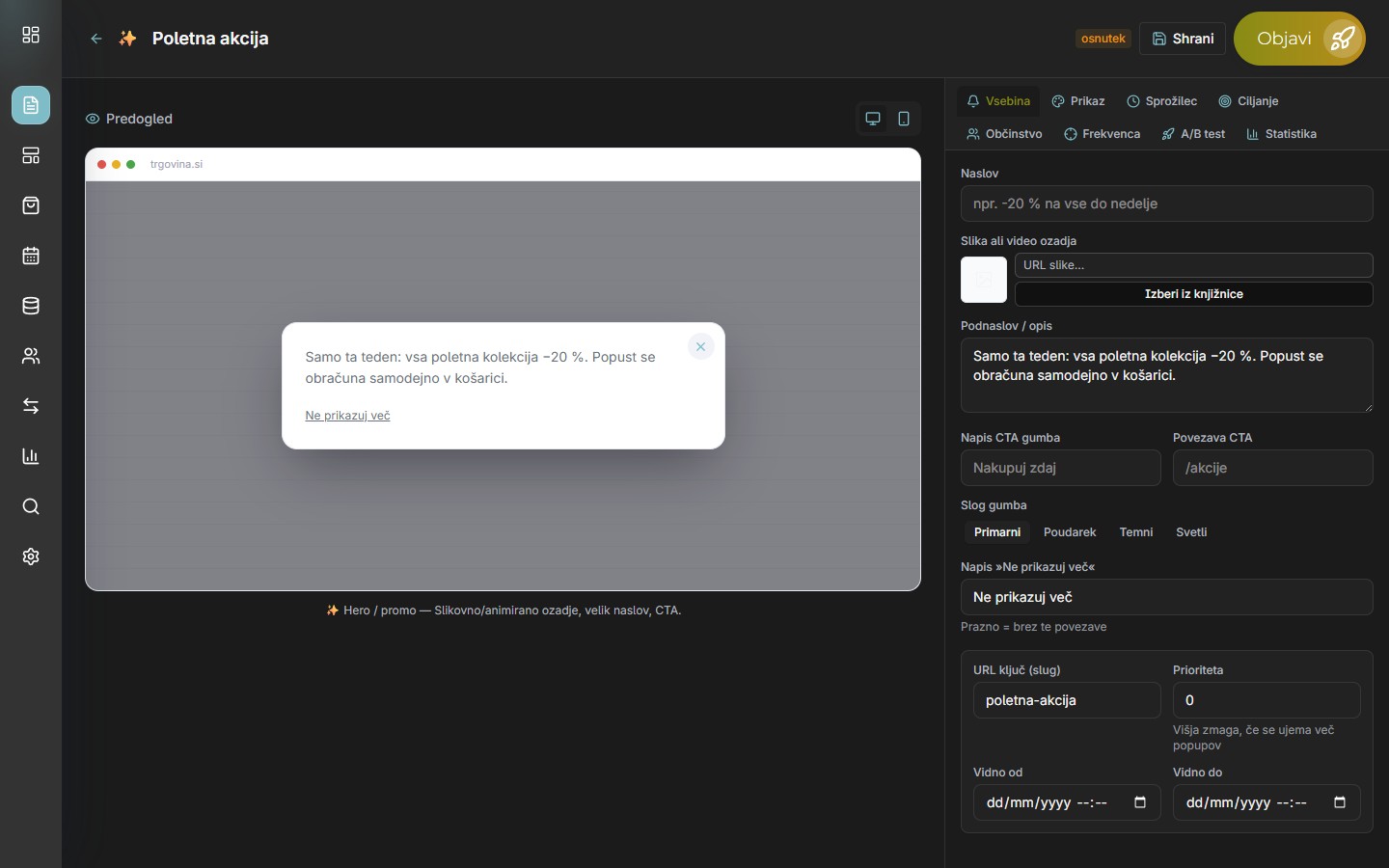
Task: Switch preview to mobile view
Action: click(904, 119)
